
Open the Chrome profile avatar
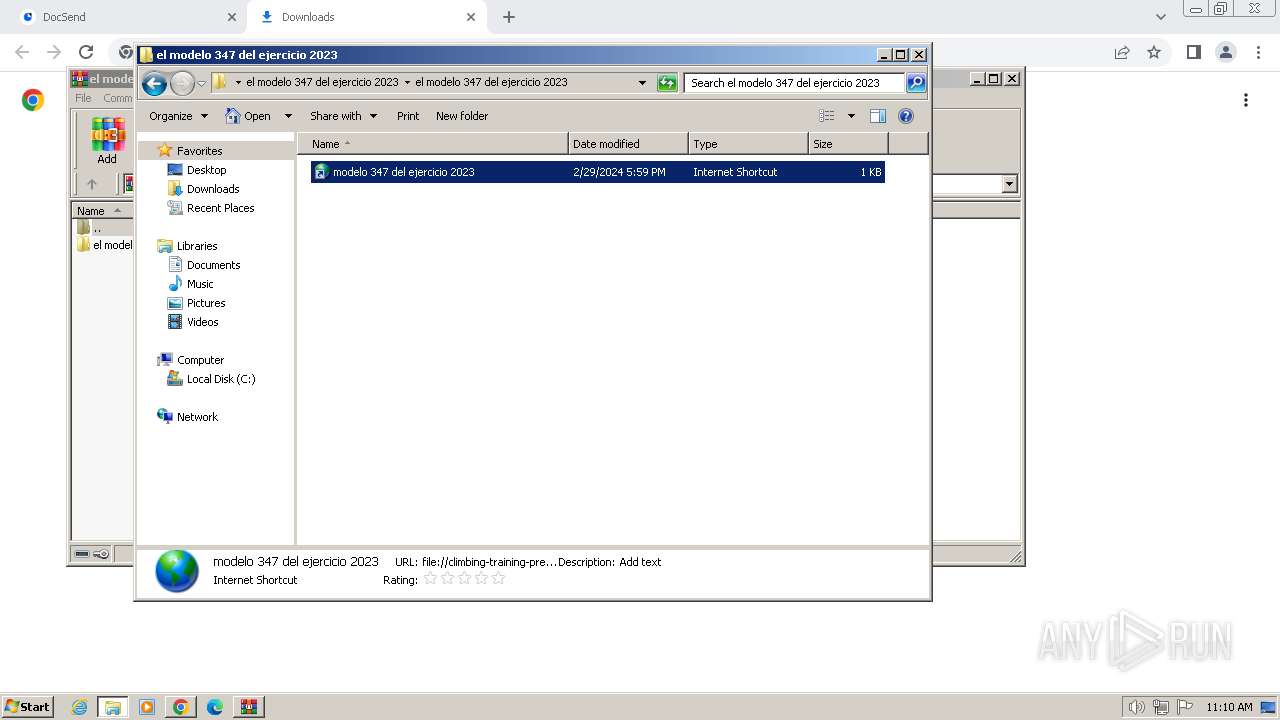point(1225,52)
